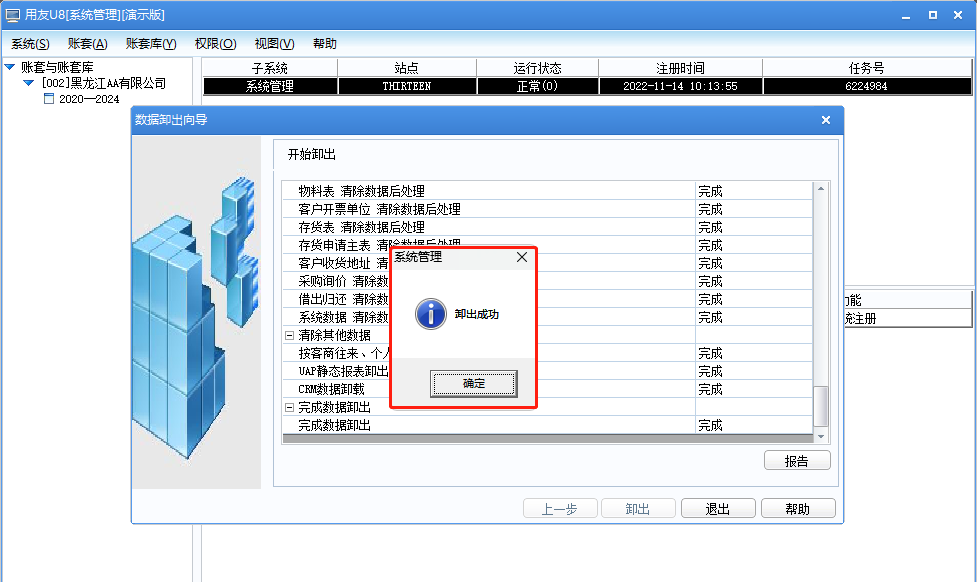Image resolution: width=977 pixels, height=582 pixels.
Task: Maximize the 用友U8 main window
Action: (x=933, y=15)
